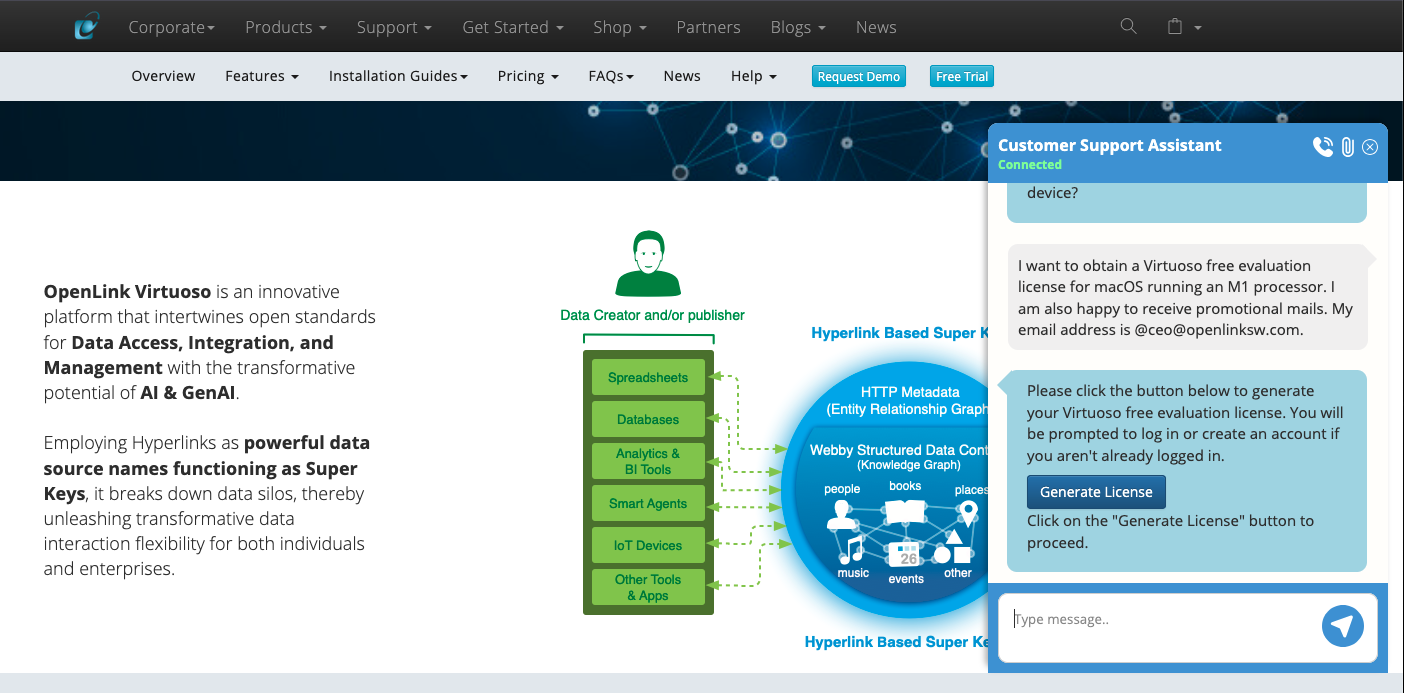Open the Help dropdown menu

click(x=754, y=76)
